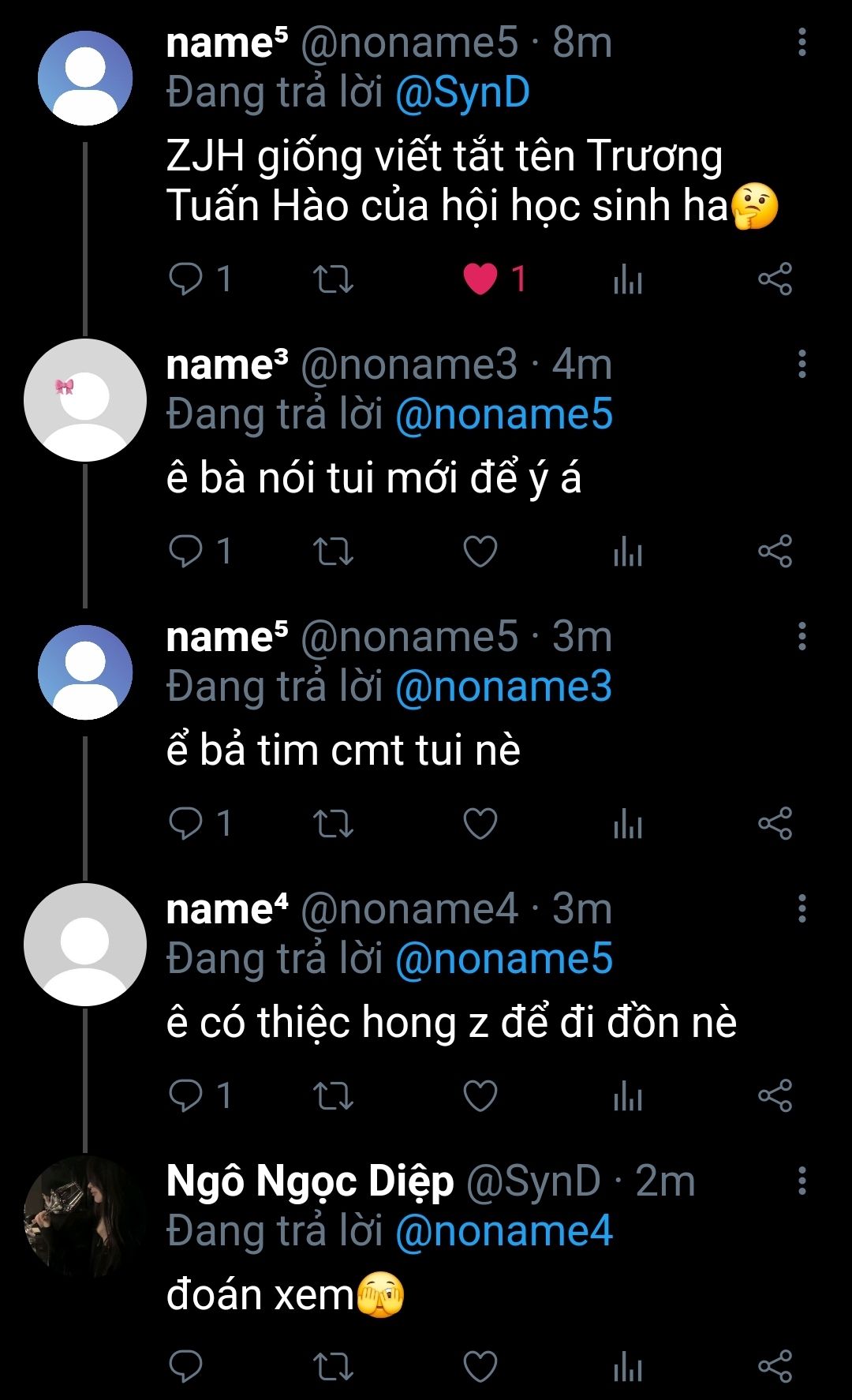Open the Ngô Ngọc Diệp display name
Viewport: 852px width, 1400px height.
click(310, 1181)
